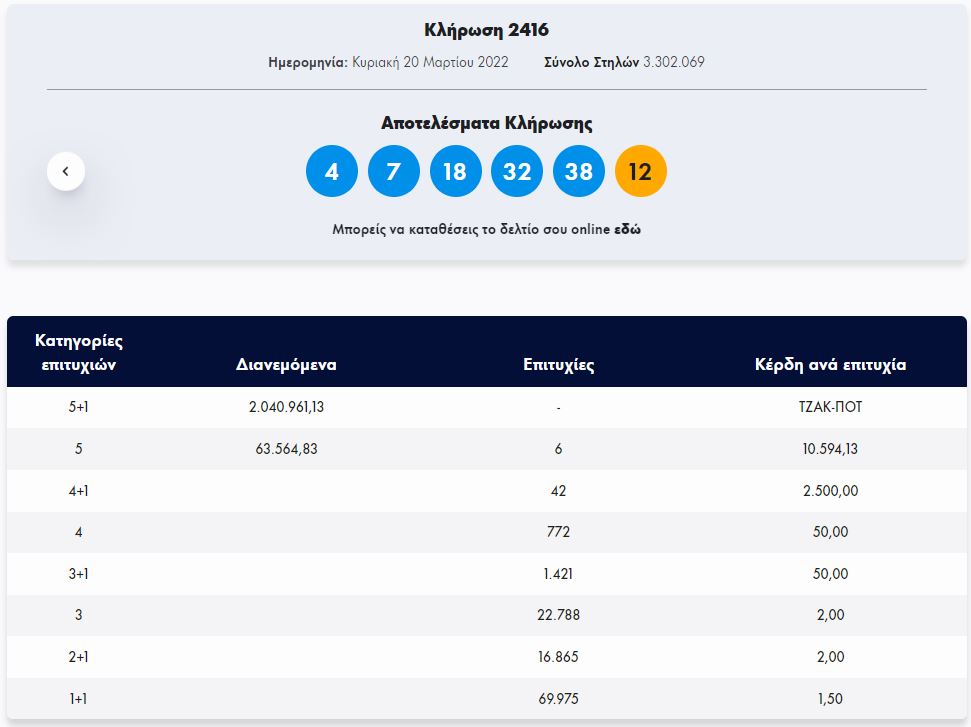
Task: Click the 'Αποτελέσματα Κλήρωσης' heading
Action: [x=486, y=123]
